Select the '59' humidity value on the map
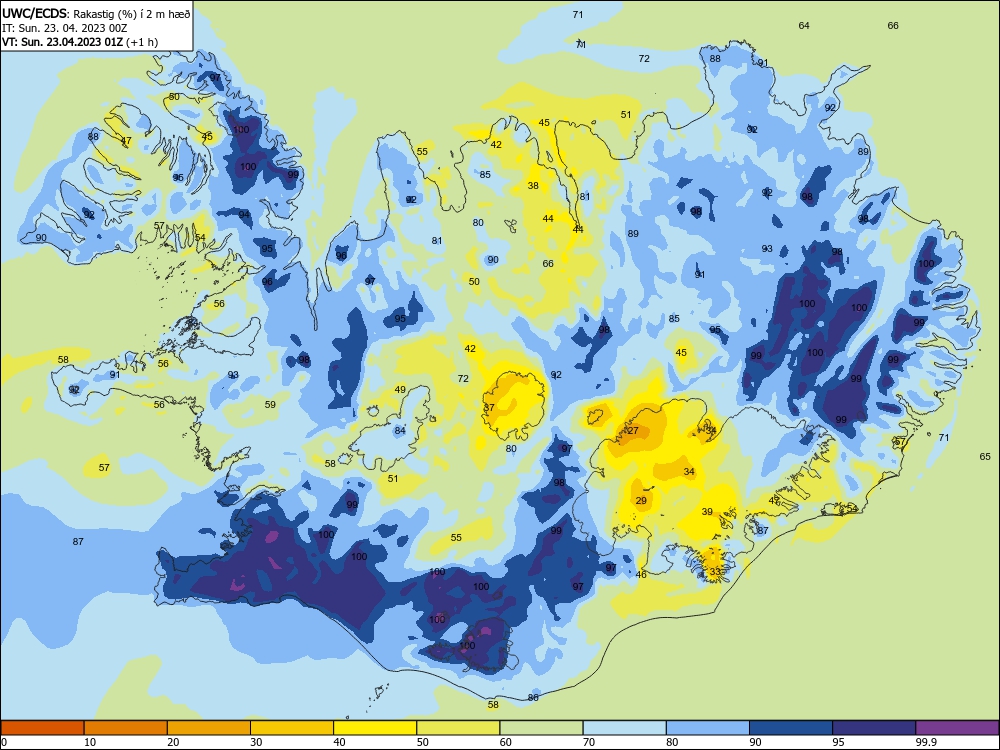Image resolution: width=1000 pixels, height=750 pixels. pyautogui.click(x=270, y=404)
